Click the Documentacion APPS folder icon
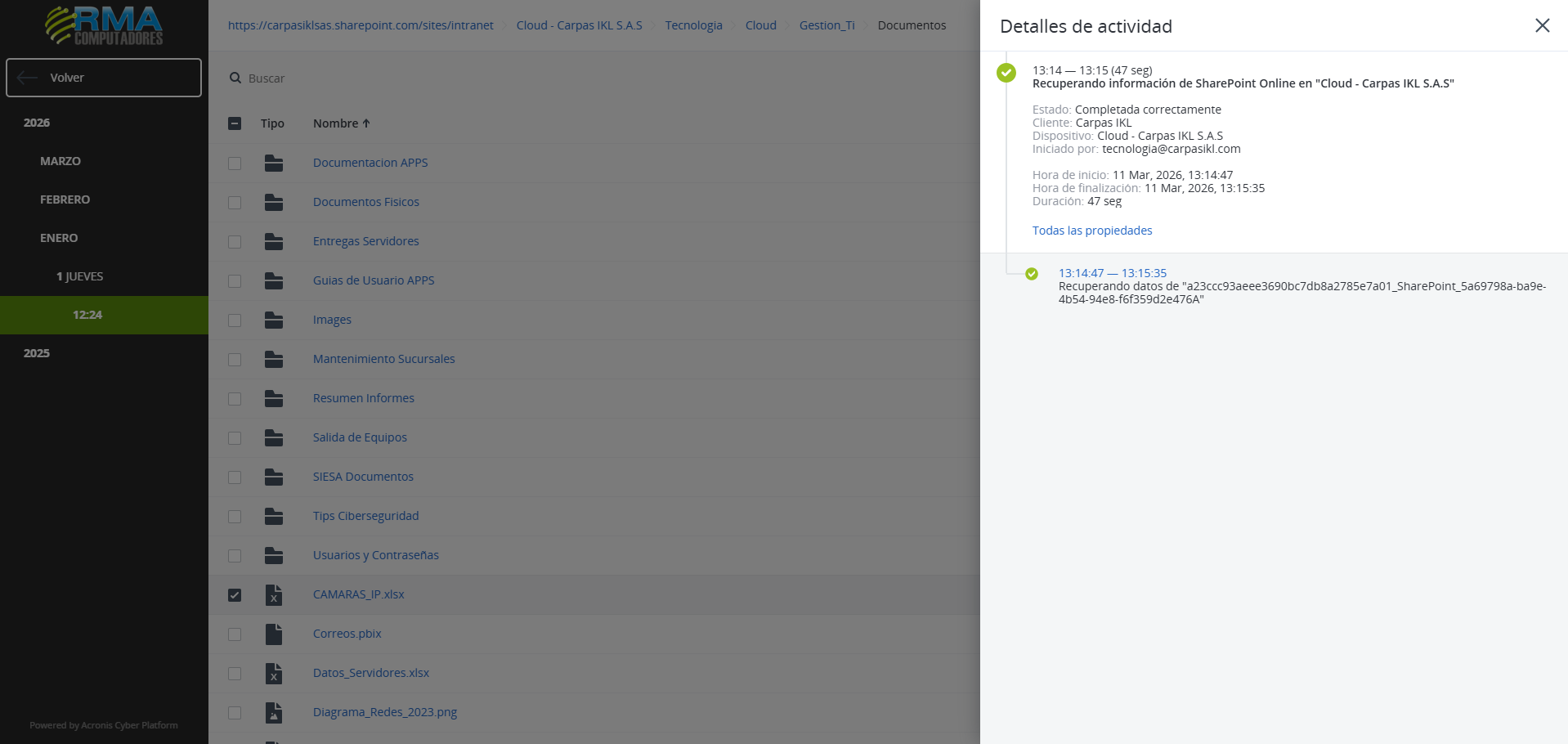The image size is (1568, 744). (x=274, y=163)
